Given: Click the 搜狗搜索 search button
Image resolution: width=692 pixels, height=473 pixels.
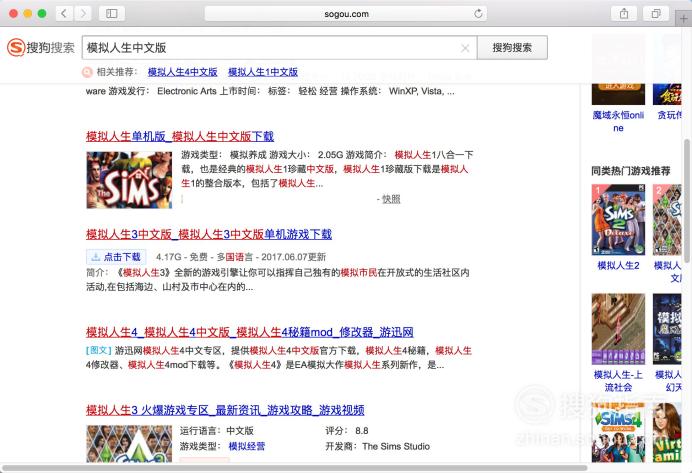Looking at the screenshot, I should 512,48.
